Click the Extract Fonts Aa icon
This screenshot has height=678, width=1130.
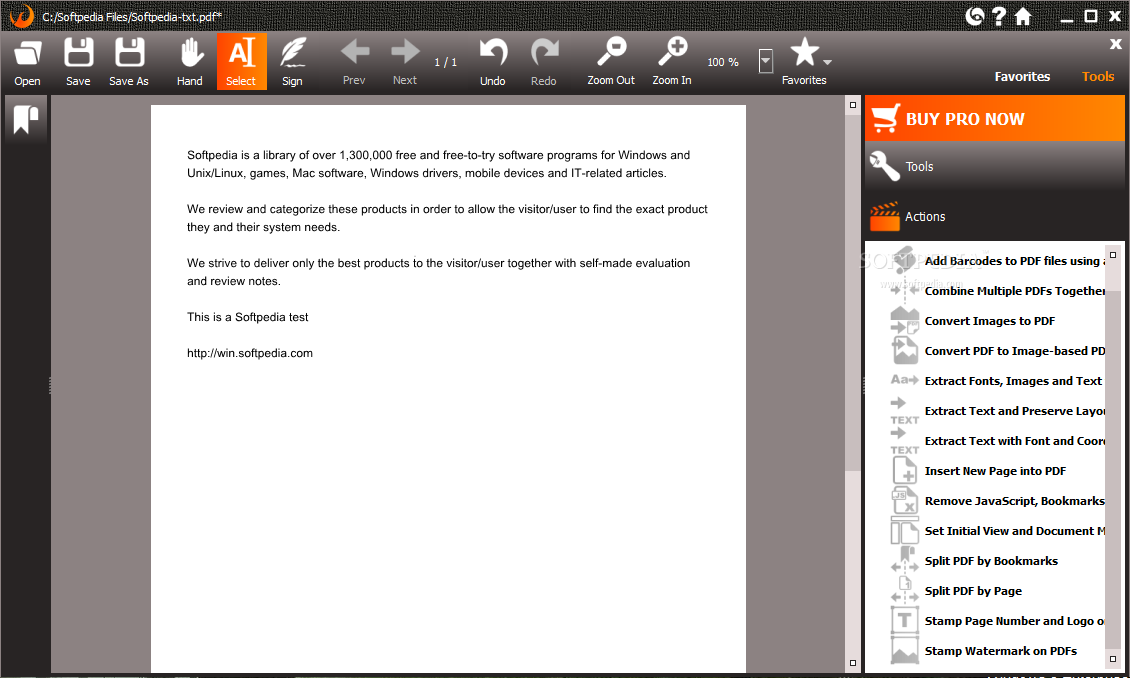pyautogui.click(x=904, y=380)
